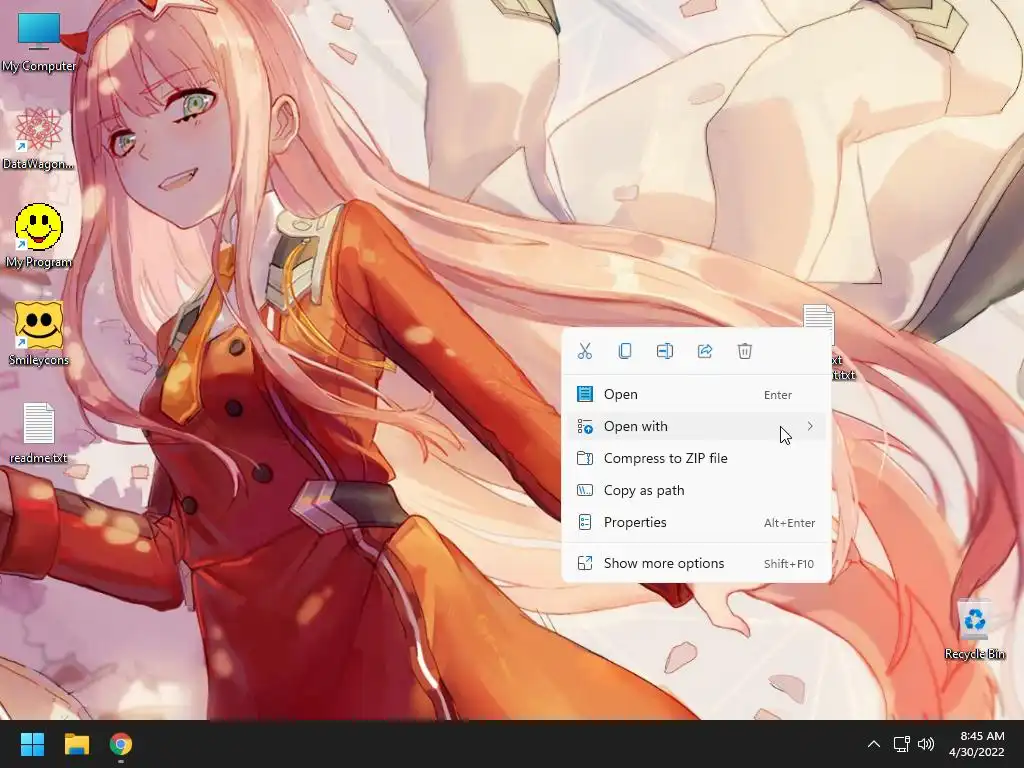Open Properties from the context menu
The width and height of the screenshot is (1024, 768).
click(696, 522)
